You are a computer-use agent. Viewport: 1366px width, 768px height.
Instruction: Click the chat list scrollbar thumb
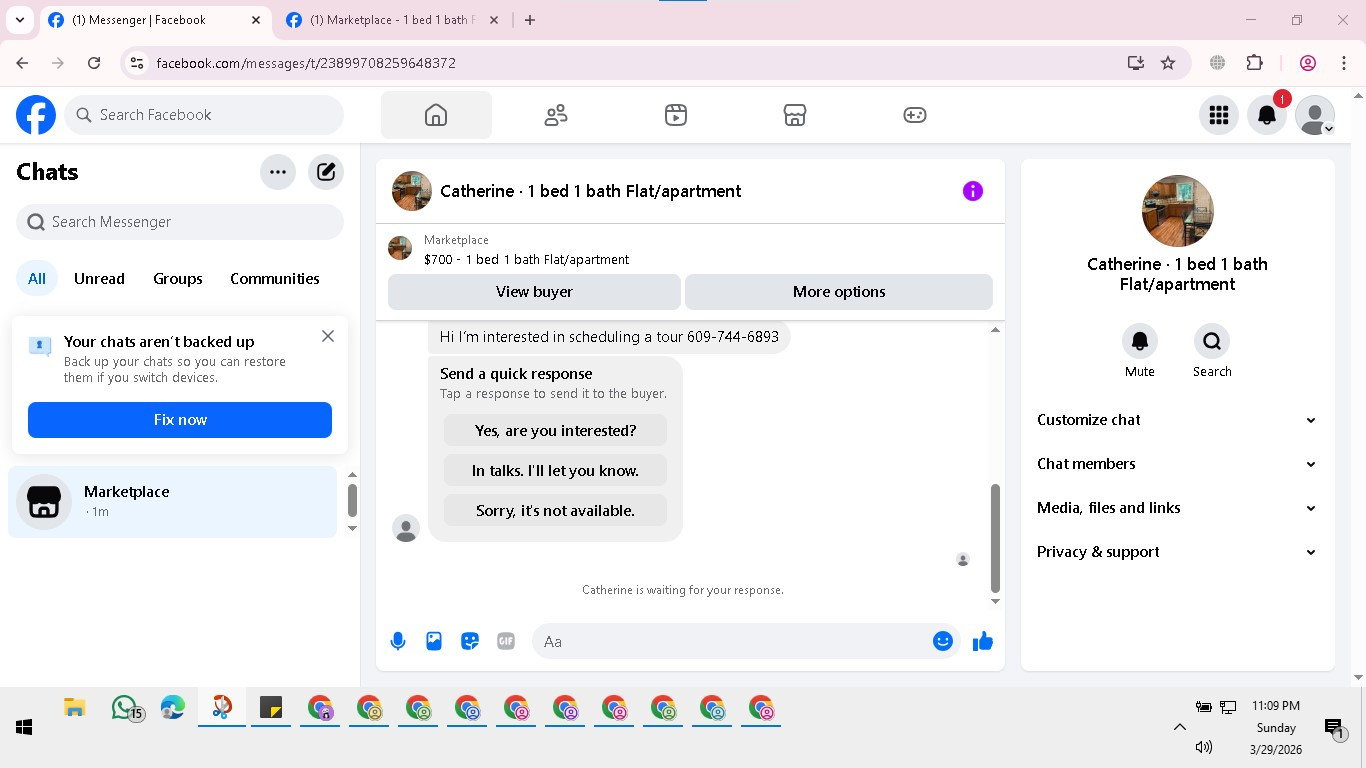click(352, 500)
